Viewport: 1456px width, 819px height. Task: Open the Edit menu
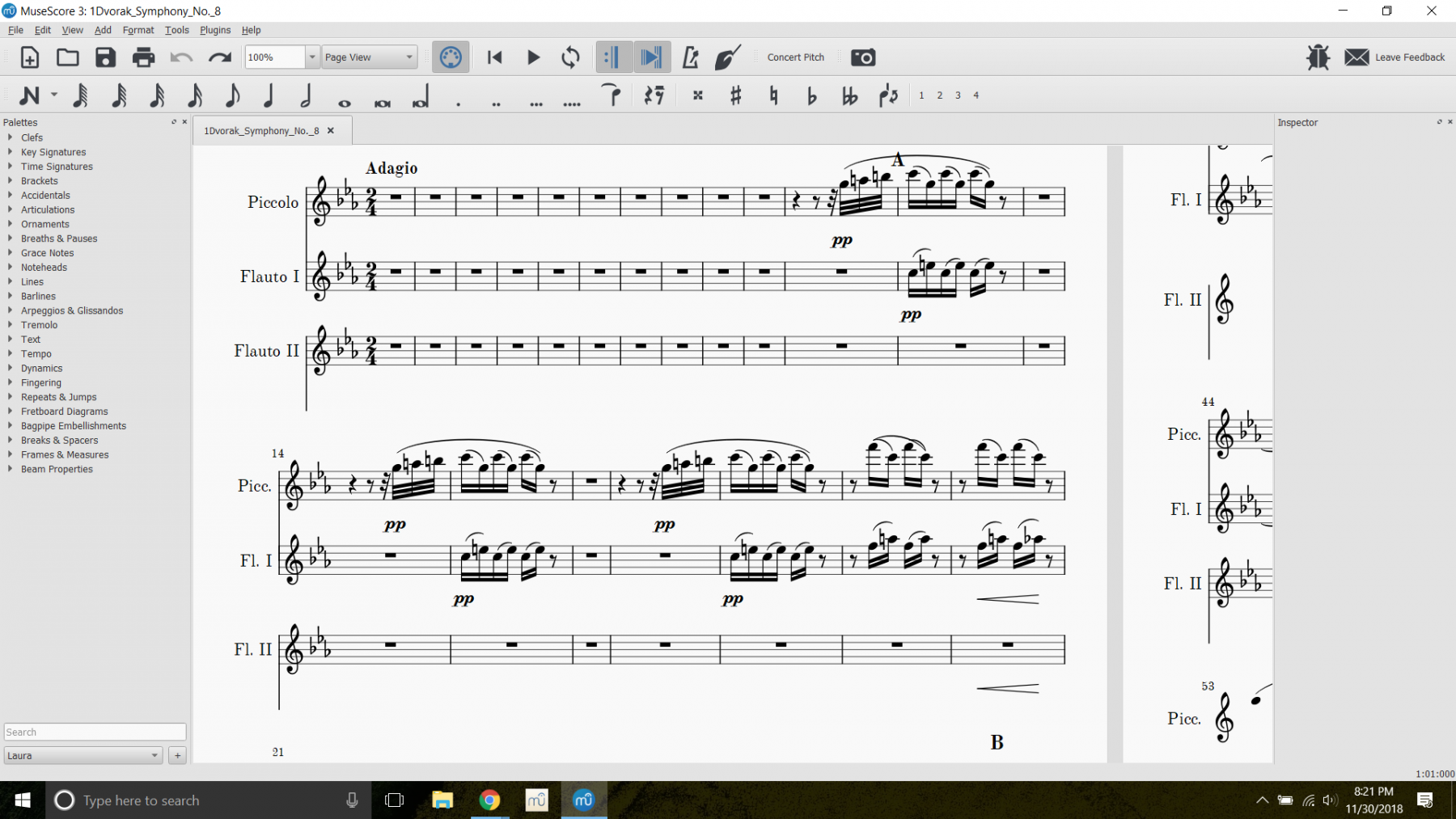point(43,30)
